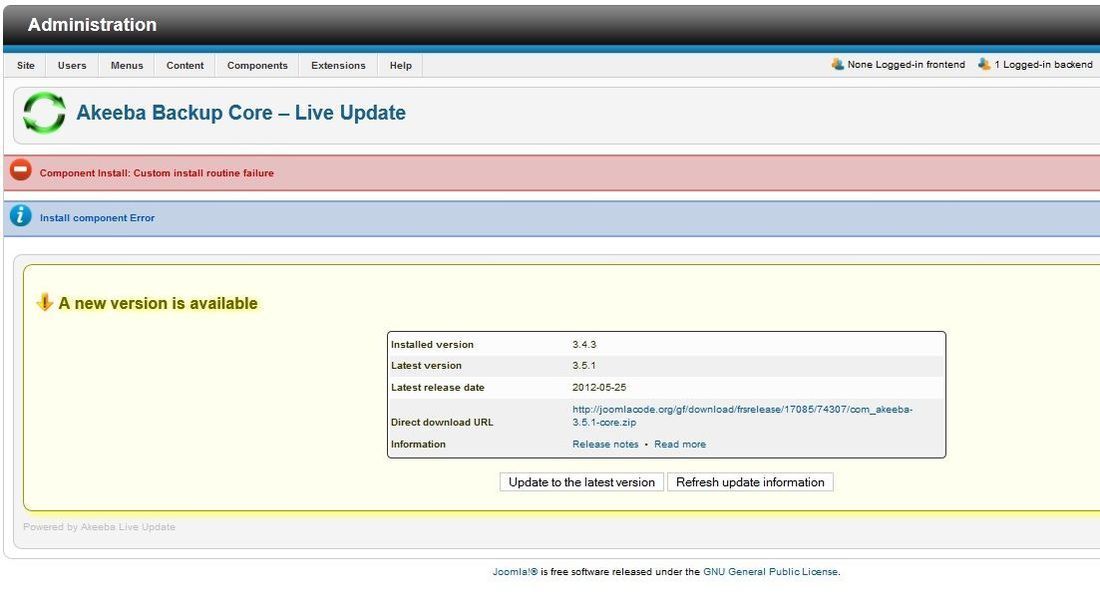Click the latest version value 3.5.1

pyautogui.click(x=584, y=366)
